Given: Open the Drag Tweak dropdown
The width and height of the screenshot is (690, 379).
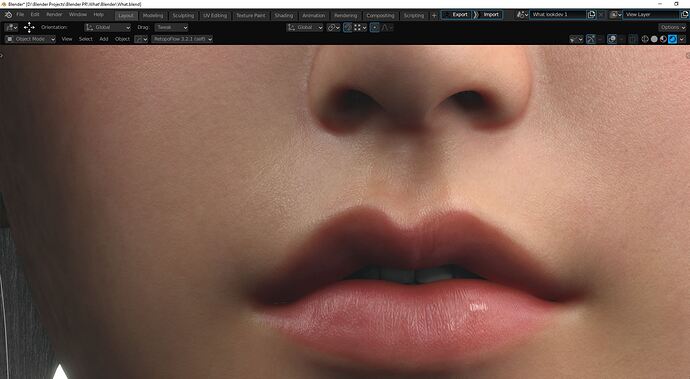Looking at the screenshot, I should 171,27.
